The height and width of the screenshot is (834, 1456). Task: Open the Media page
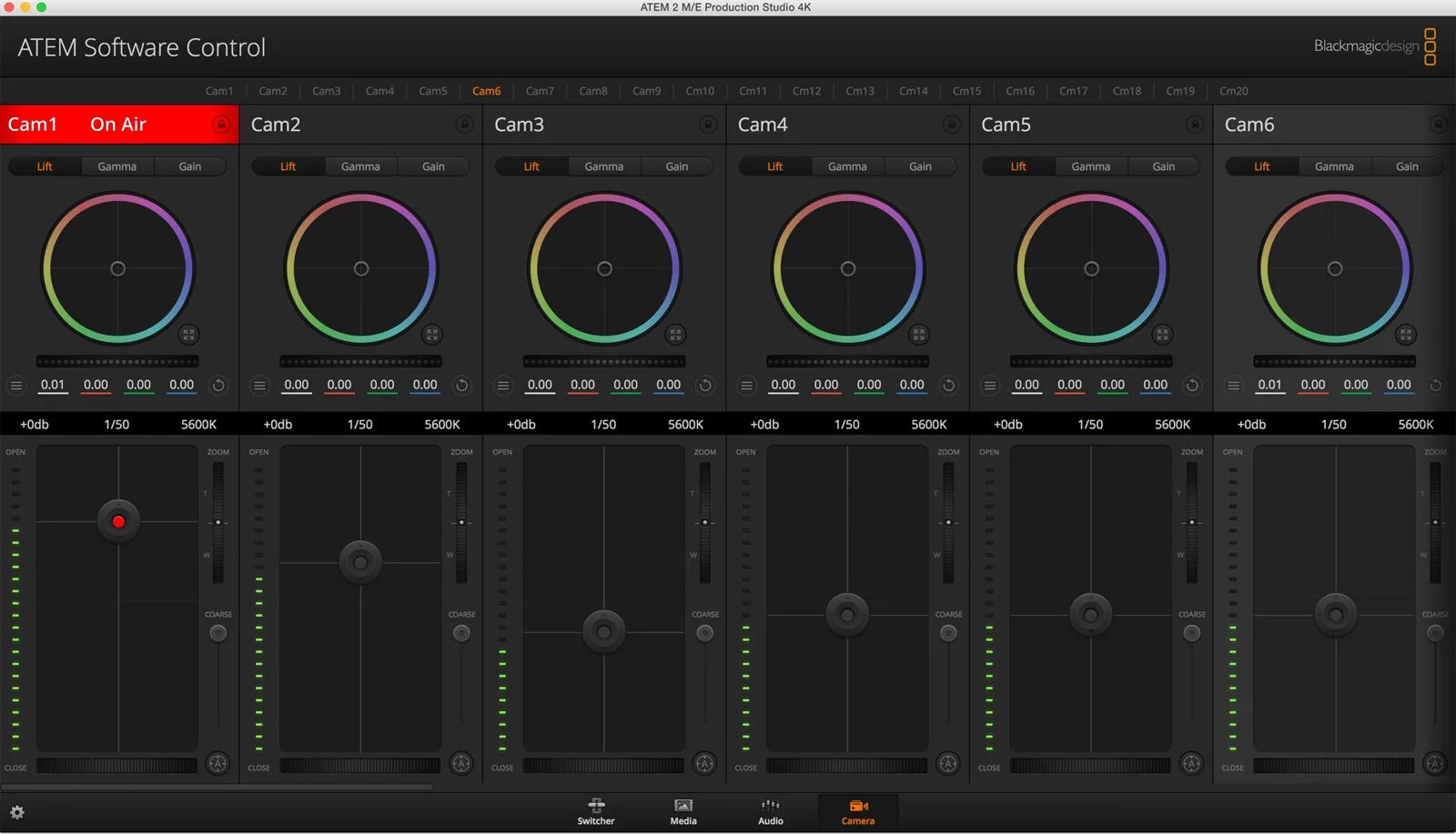tap(682, 812)
